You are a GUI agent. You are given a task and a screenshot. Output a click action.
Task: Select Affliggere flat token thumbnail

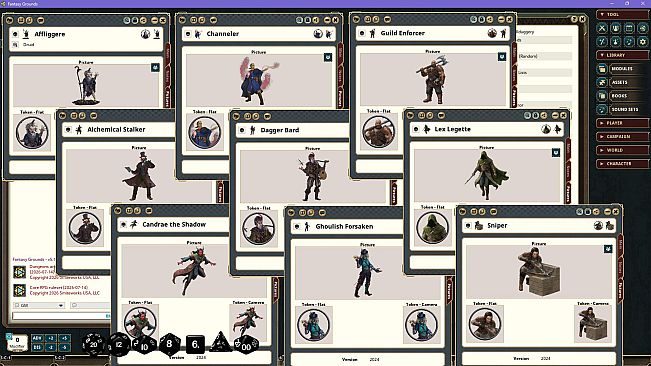click(x=32, y=133)
